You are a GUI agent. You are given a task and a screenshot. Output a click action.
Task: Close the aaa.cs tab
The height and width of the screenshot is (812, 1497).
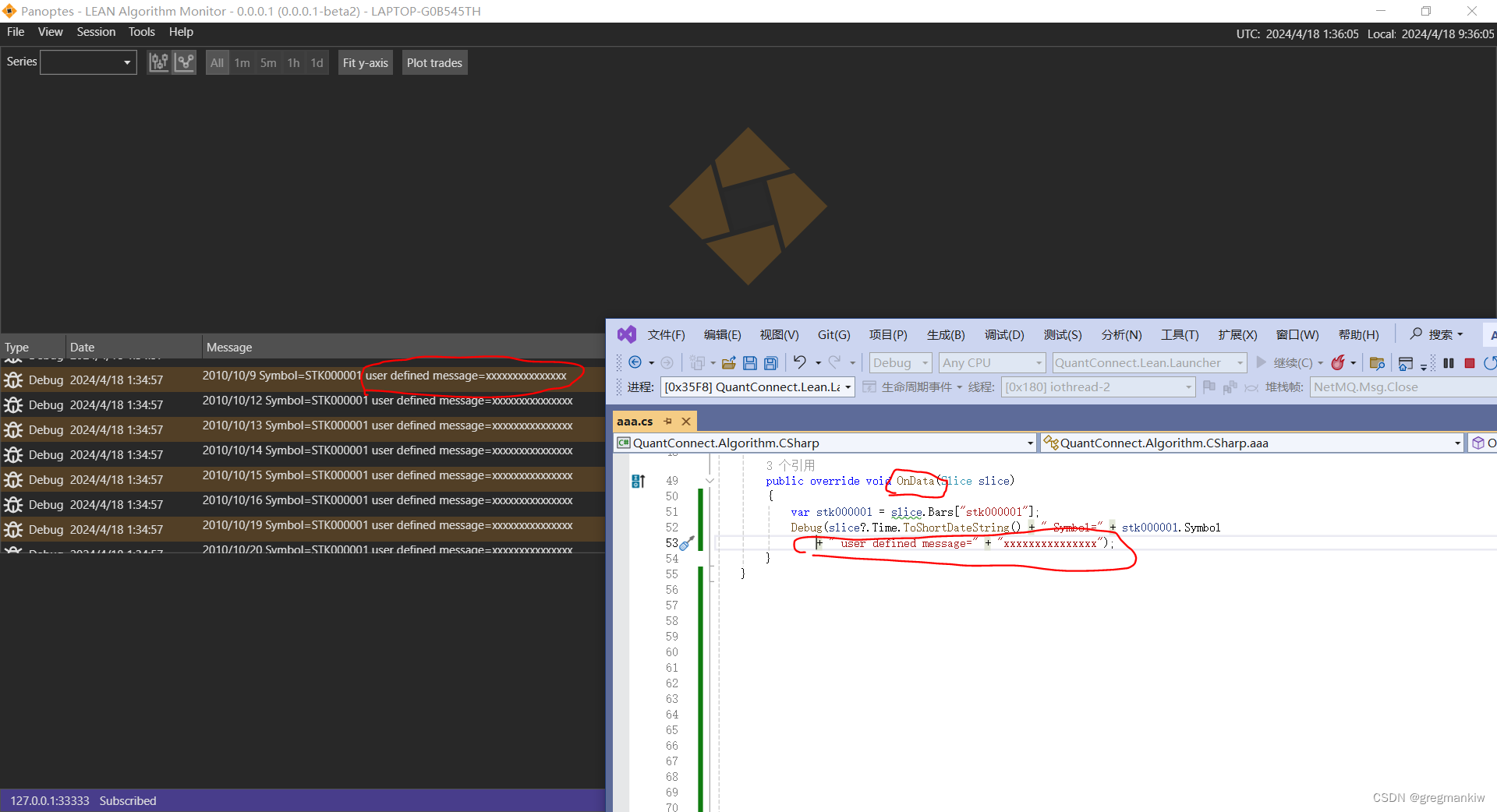686,422
